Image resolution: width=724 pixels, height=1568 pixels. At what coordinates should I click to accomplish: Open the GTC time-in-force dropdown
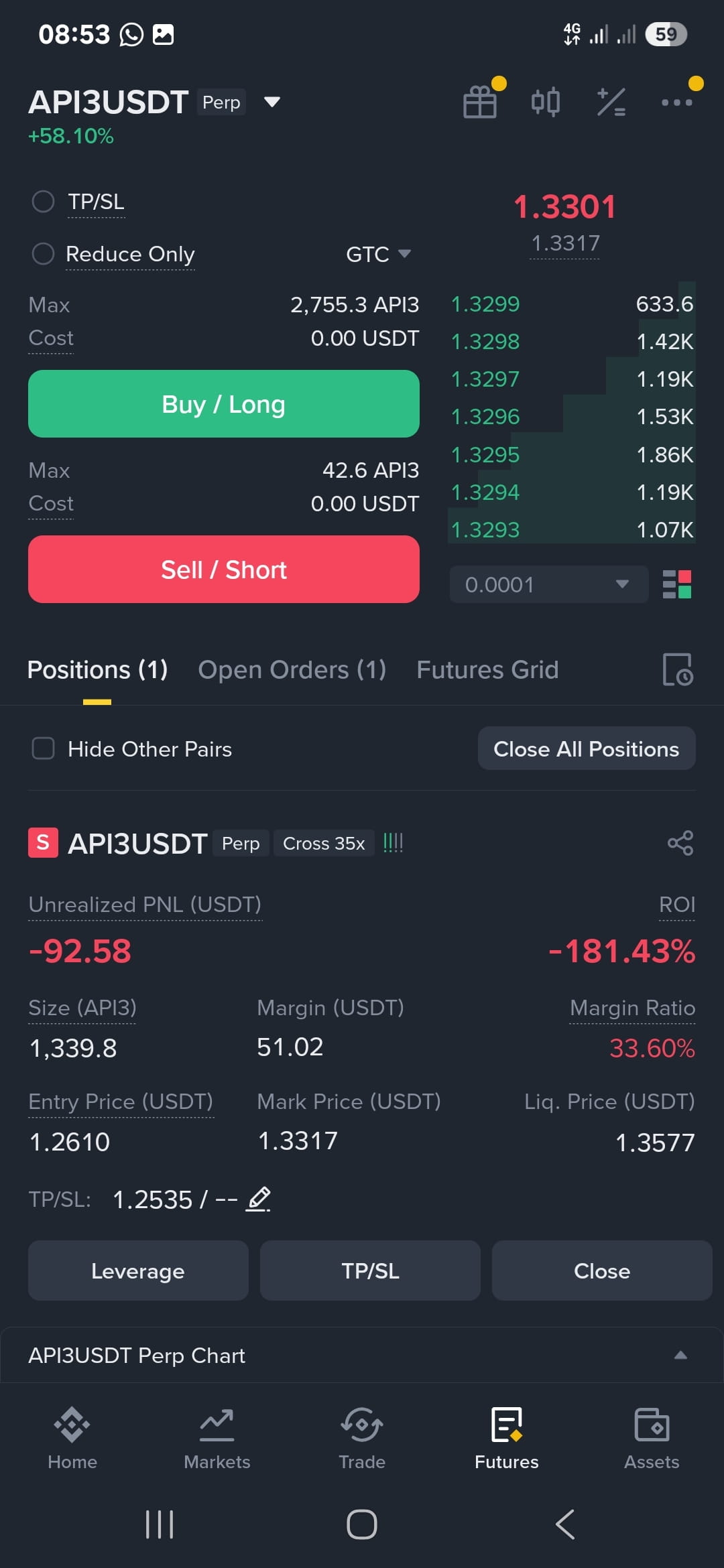pos(378,254)
